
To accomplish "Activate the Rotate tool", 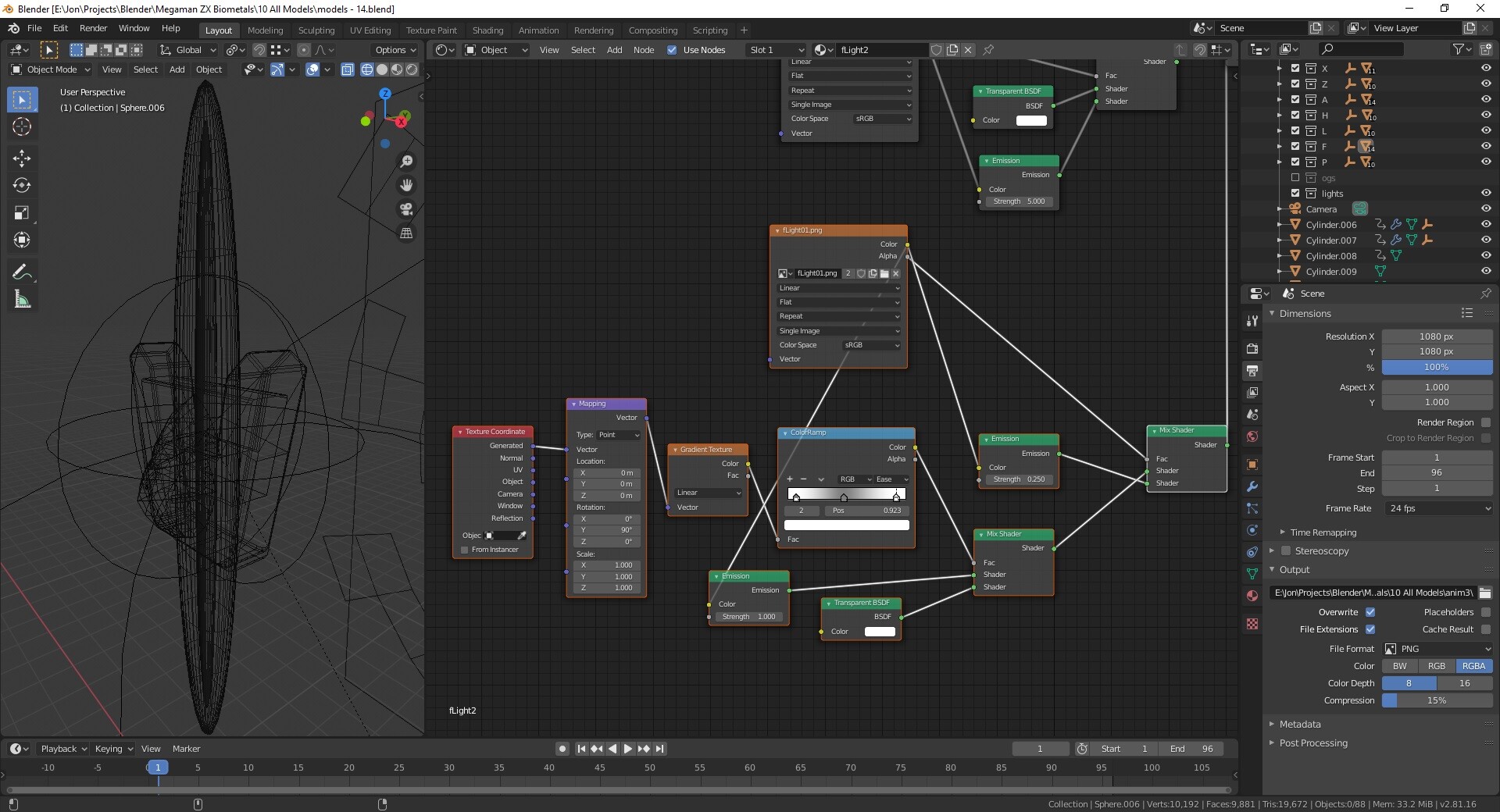I will tap(22, 186).
